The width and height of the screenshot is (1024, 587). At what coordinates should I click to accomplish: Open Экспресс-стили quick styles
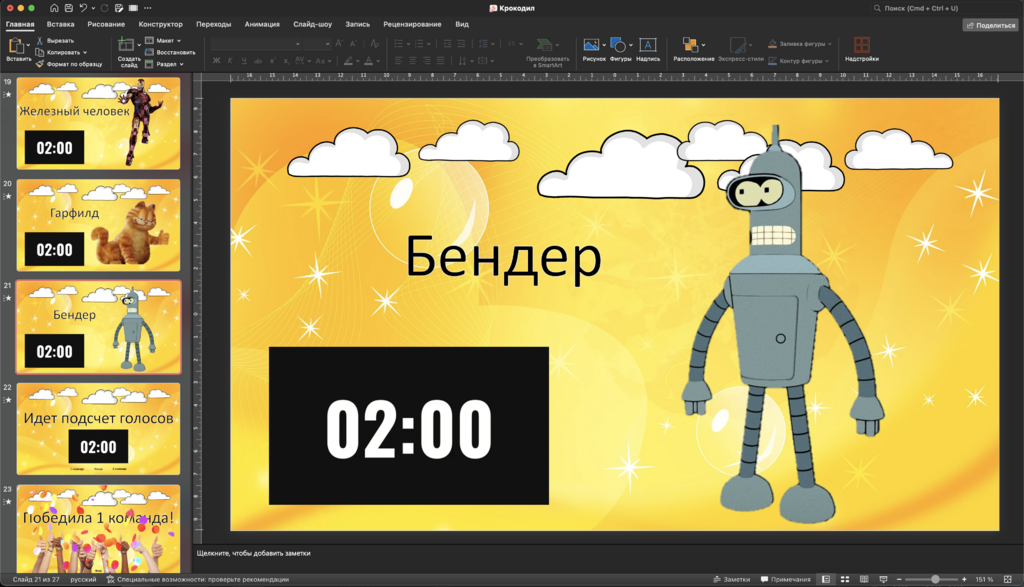(x=741, y=50)
